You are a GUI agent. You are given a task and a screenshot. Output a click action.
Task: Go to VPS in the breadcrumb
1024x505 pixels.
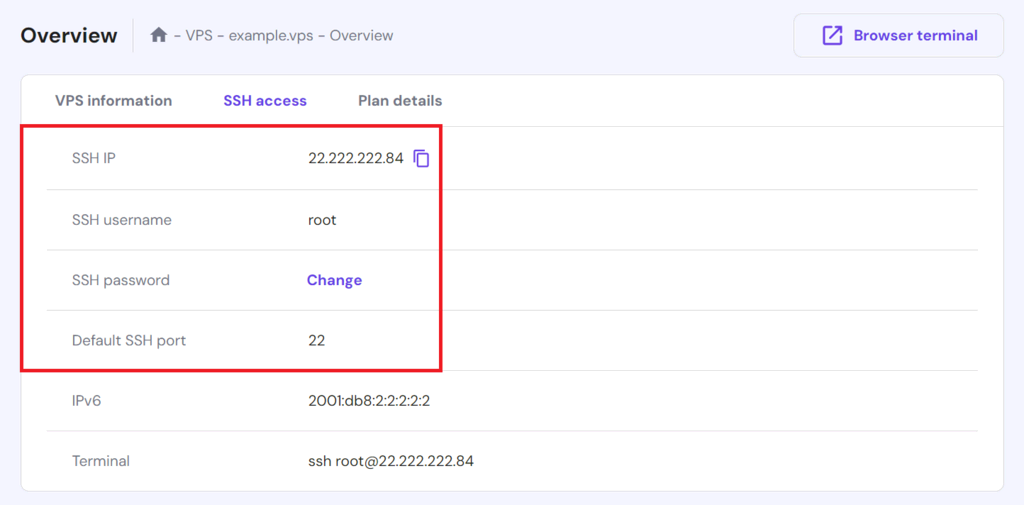click(199, 35)
